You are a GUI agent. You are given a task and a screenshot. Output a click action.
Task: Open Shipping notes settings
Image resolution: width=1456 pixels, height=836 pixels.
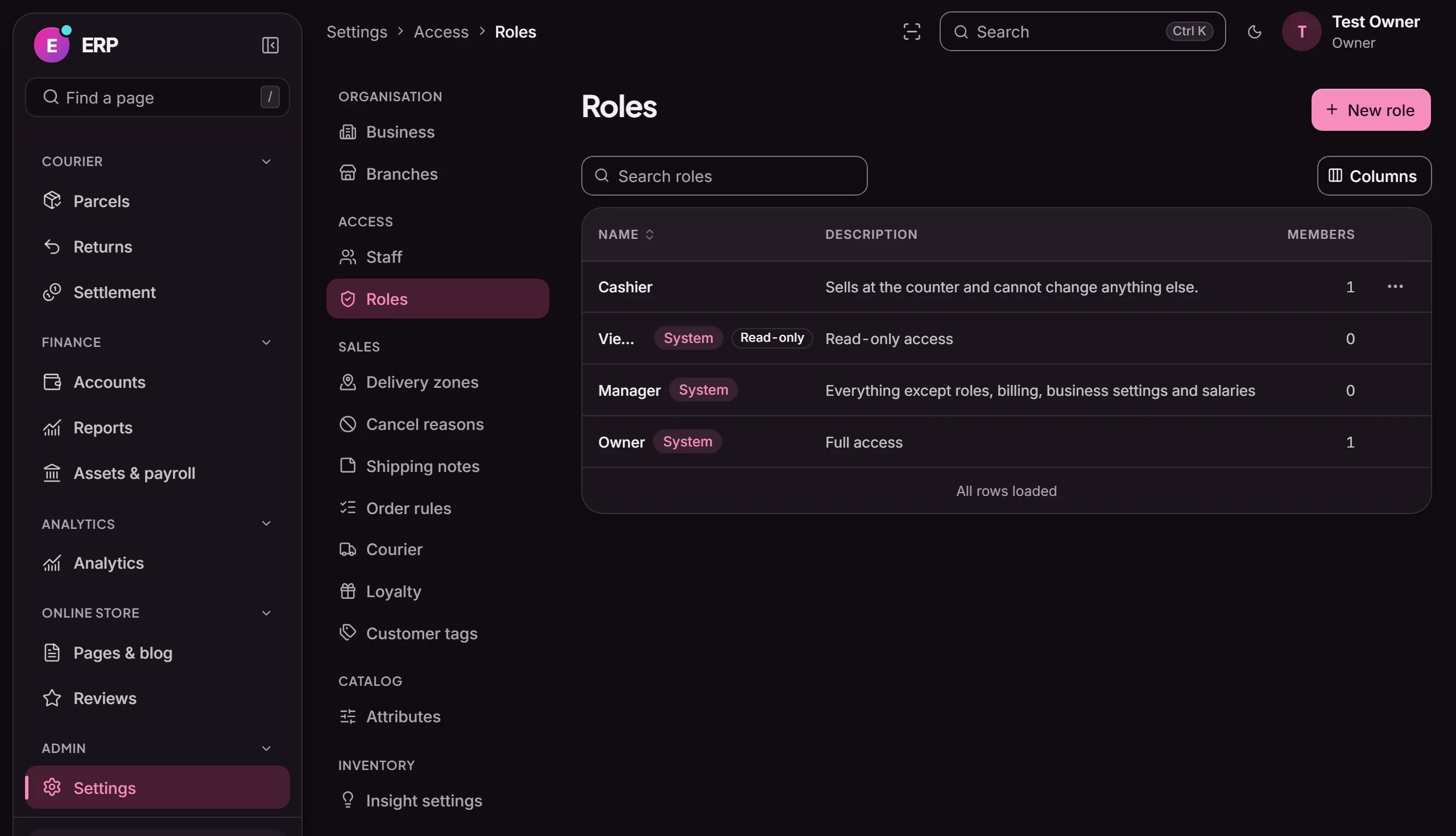click(437, 466)
